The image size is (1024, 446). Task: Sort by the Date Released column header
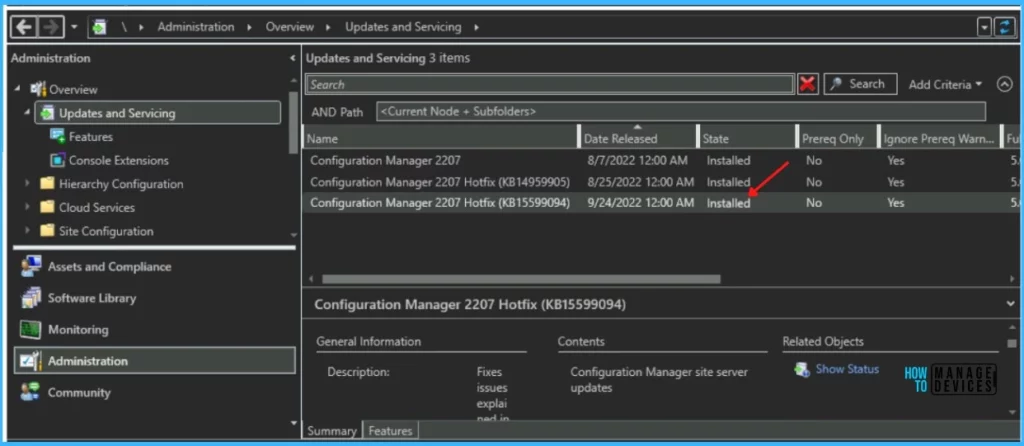tap(638, 138)
